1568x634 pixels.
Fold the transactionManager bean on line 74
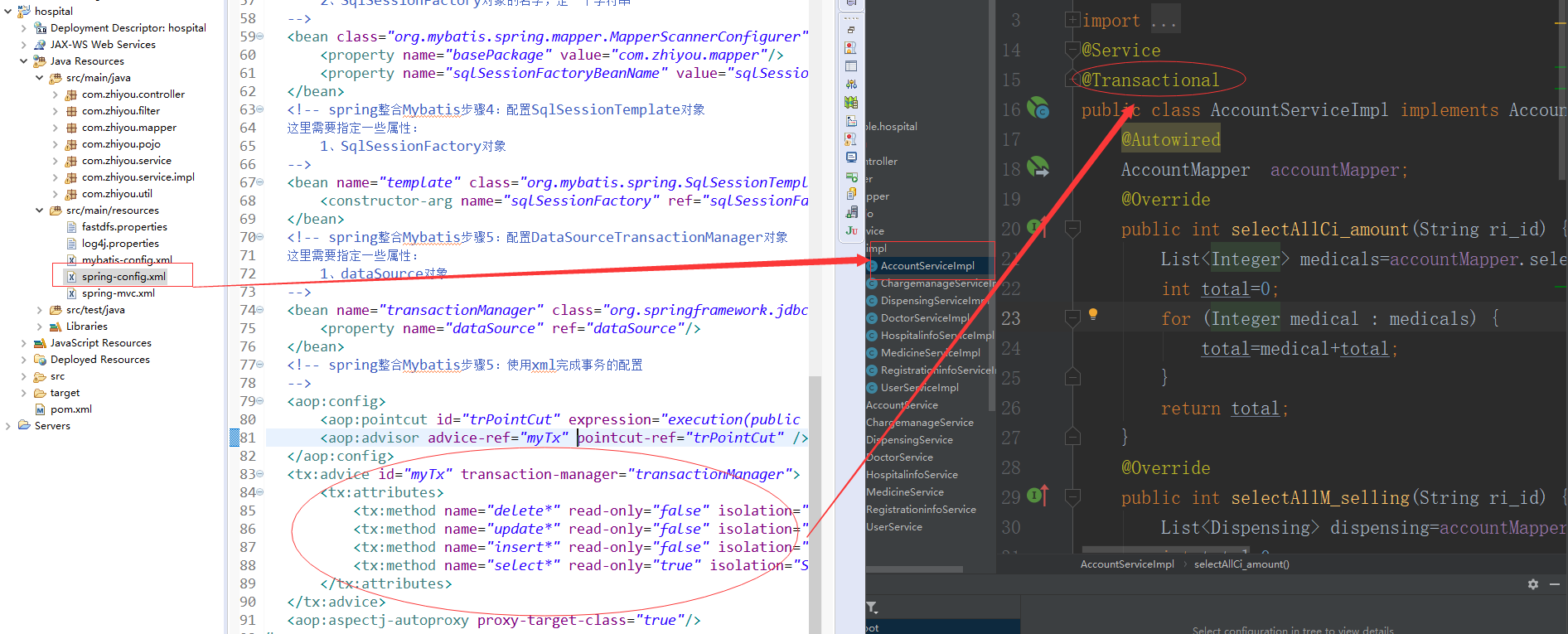pos(260,310)
